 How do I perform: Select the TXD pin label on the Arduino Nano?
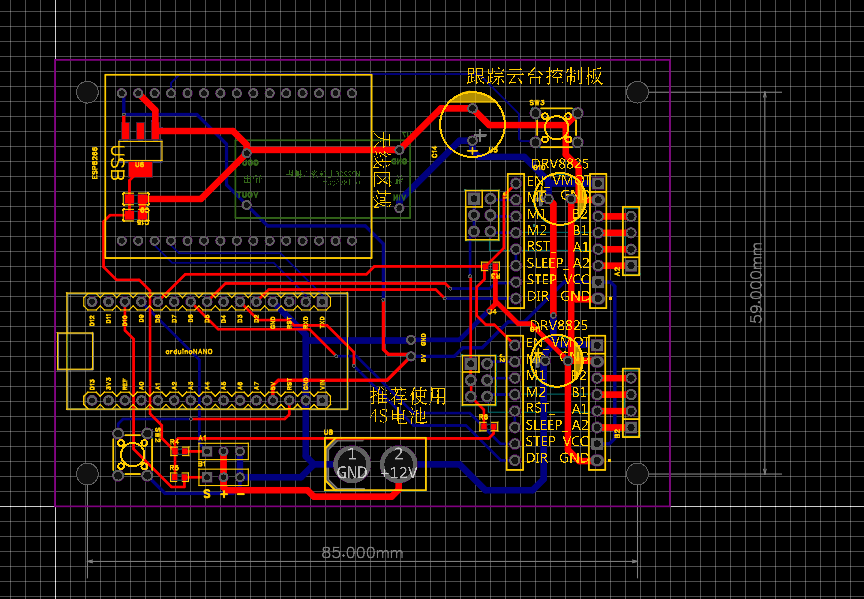coord(322,320)
